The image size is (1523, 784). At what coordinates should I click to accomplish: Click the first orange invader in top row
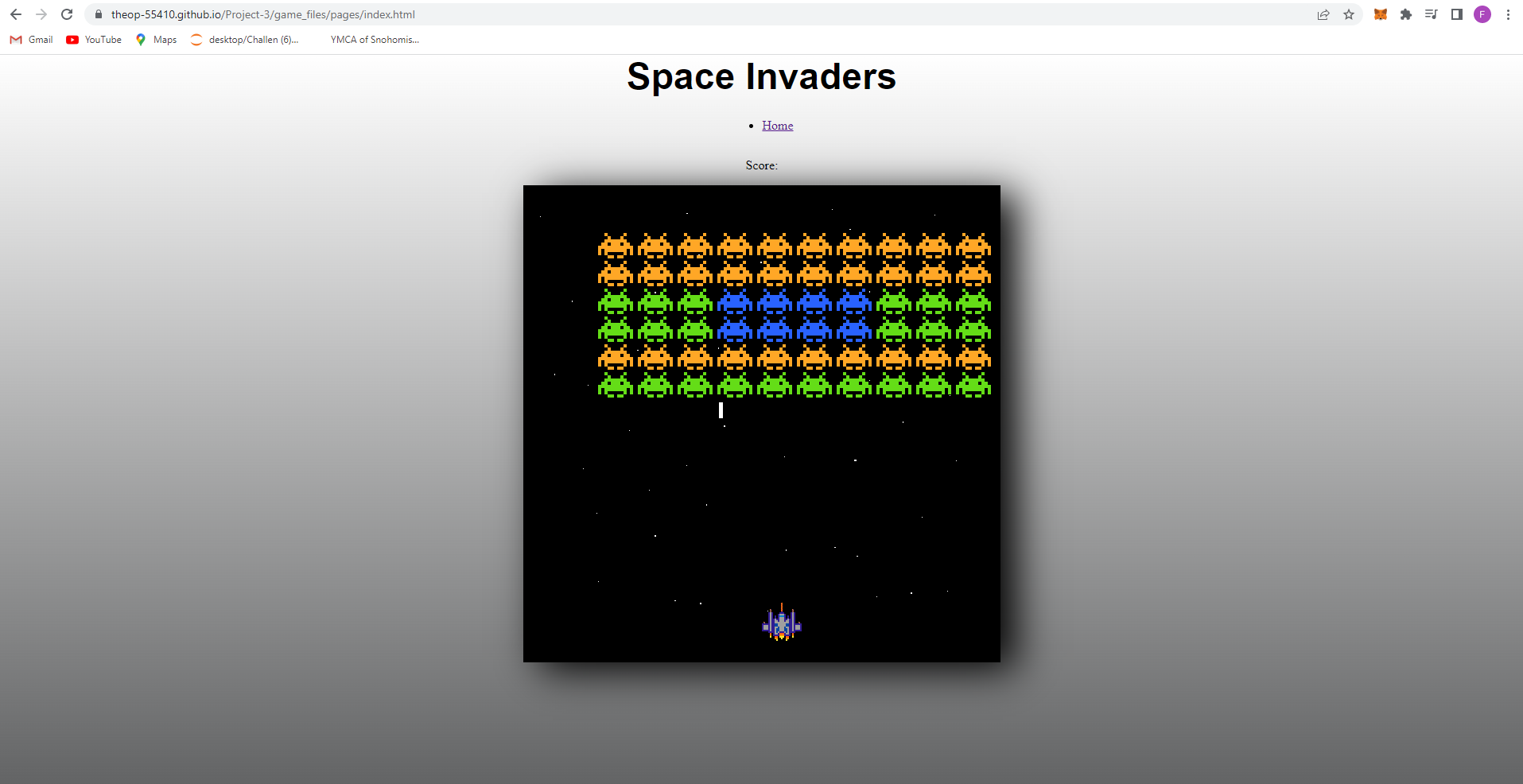coord(616,246)
